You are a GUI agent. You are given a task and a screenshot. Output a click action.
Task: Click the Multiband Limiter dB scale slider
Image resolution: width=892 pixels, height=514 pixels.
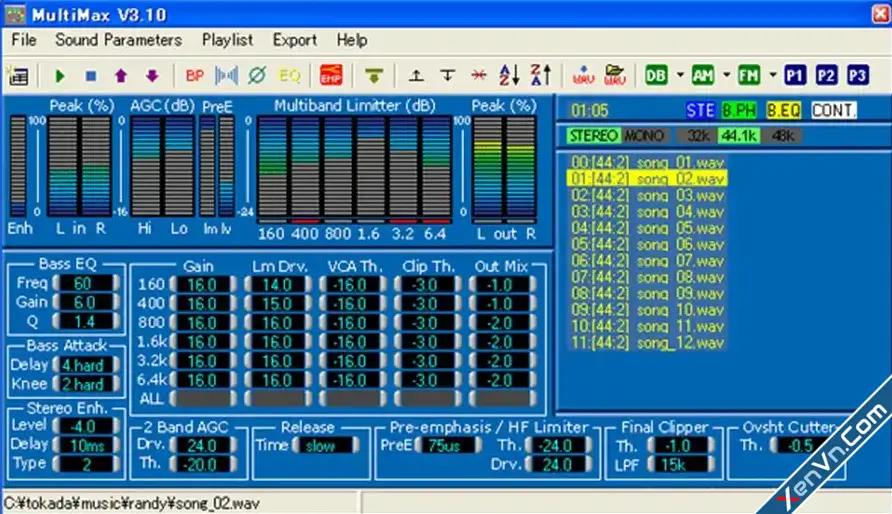click(248, 165)
